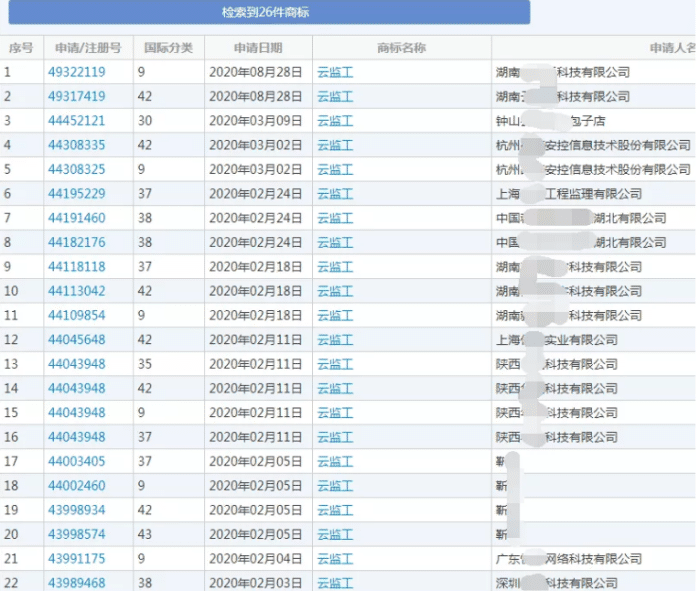Click the 申请/注册号 column header
The image size is (700, 591).
(x=88, y=48)
